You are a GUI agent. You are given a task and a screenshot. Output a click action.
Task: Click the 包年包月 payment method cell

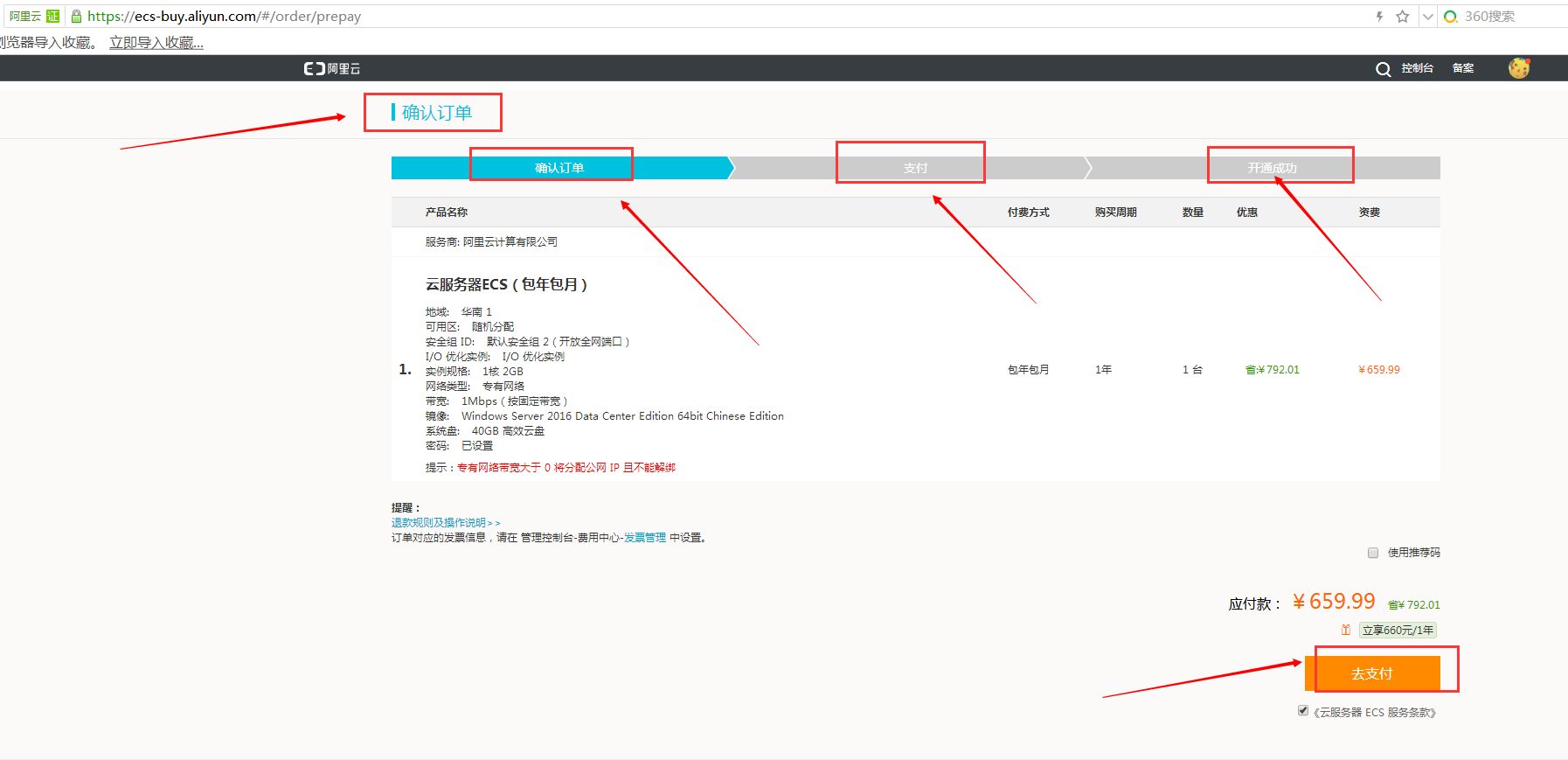[1029, 370]
